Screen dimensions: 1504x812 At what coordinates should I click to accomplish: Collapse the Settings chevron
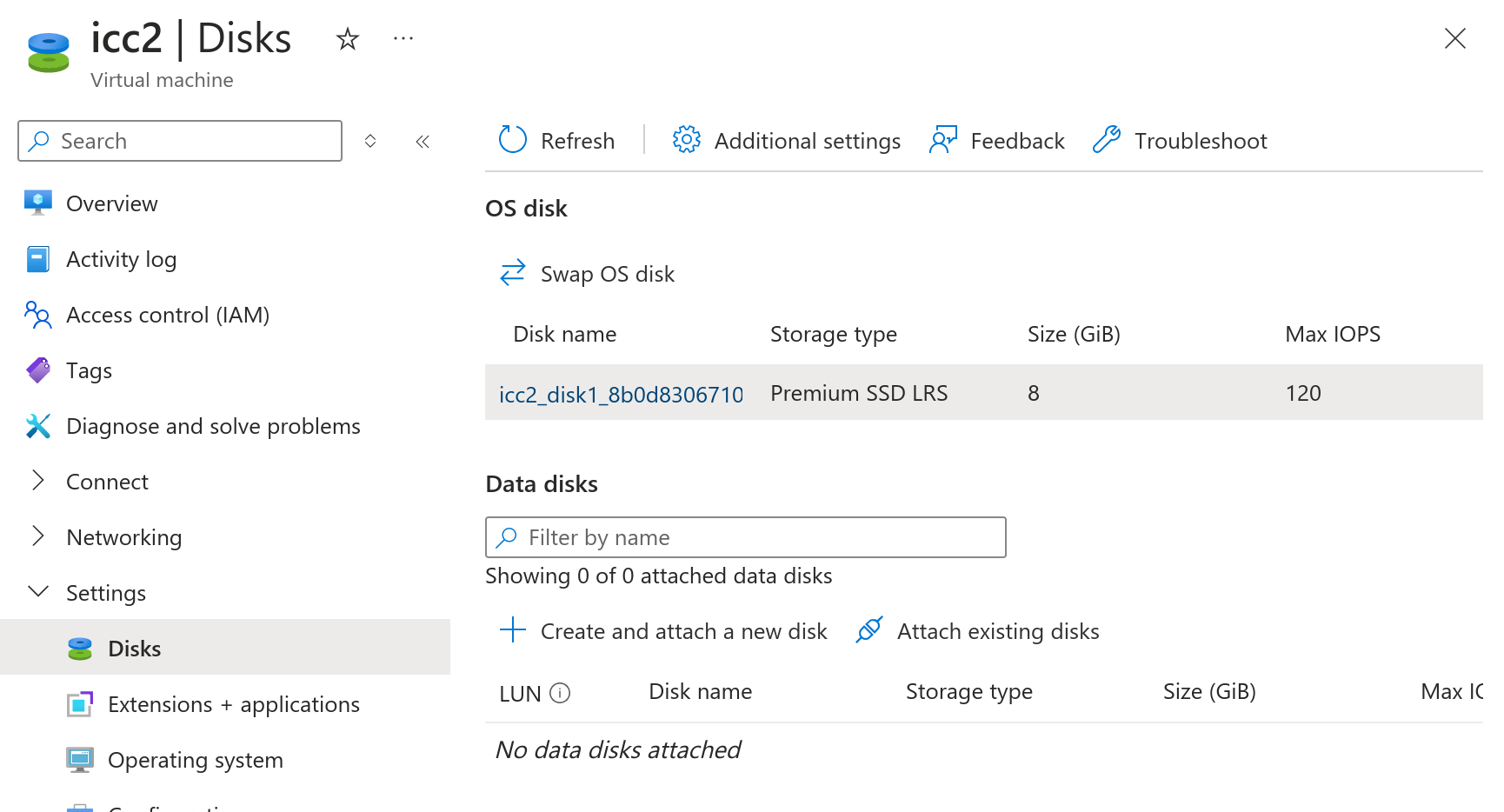tap(38, 592)
